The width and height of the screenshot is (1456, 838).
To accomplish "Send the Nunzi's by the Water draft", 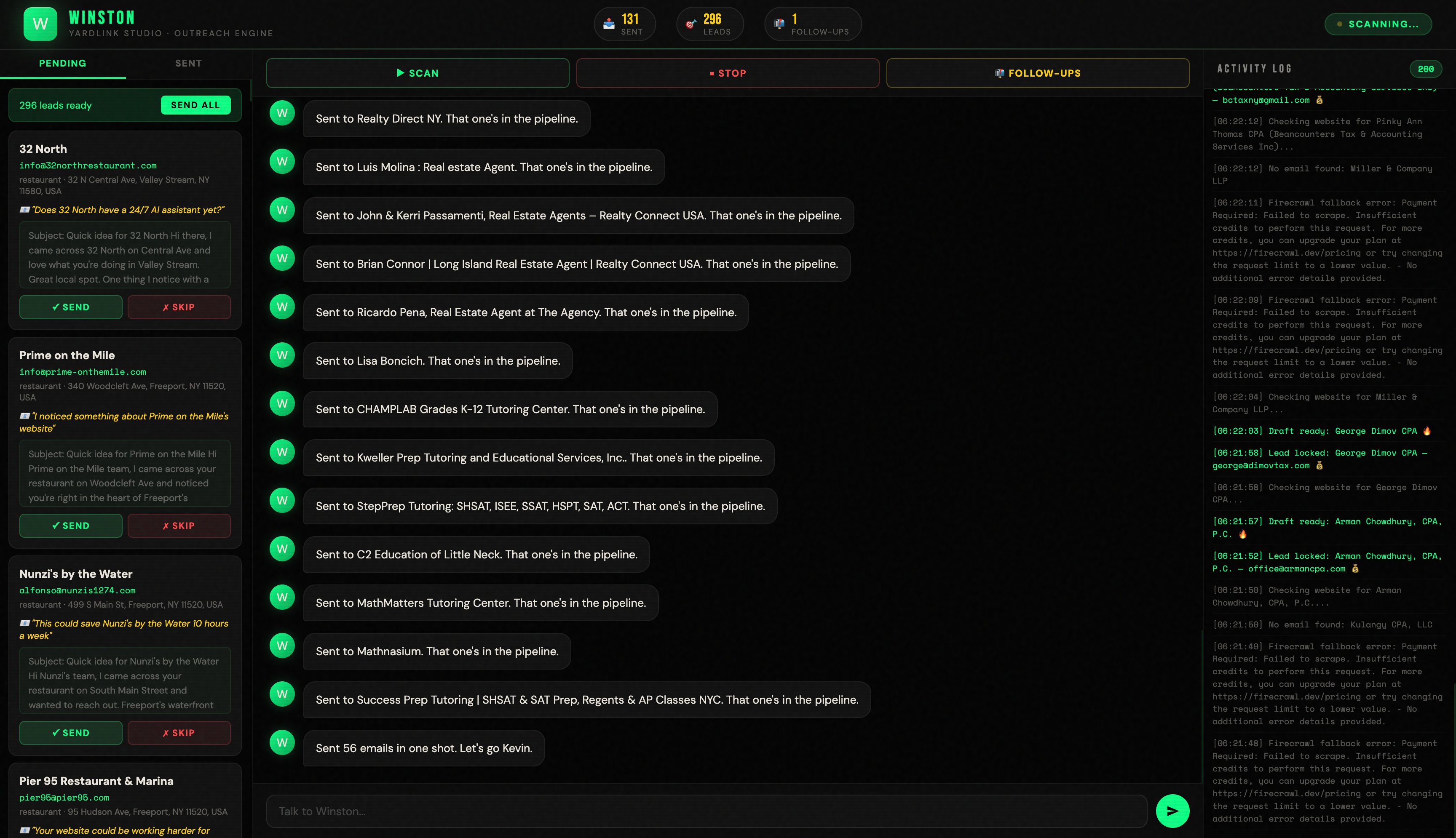I will (x=71, y=733).
